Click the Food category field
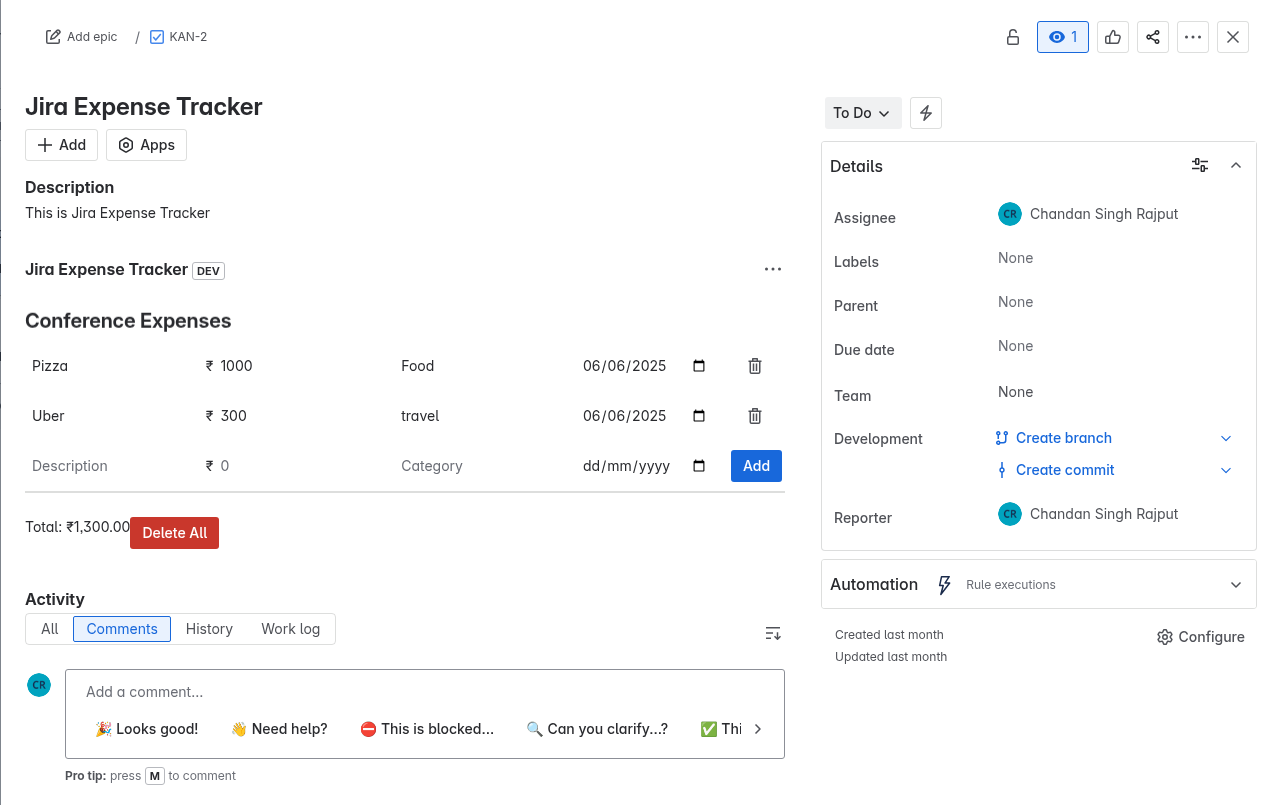The height and width of the screenshot is (805, 1280). coord(484,366)
